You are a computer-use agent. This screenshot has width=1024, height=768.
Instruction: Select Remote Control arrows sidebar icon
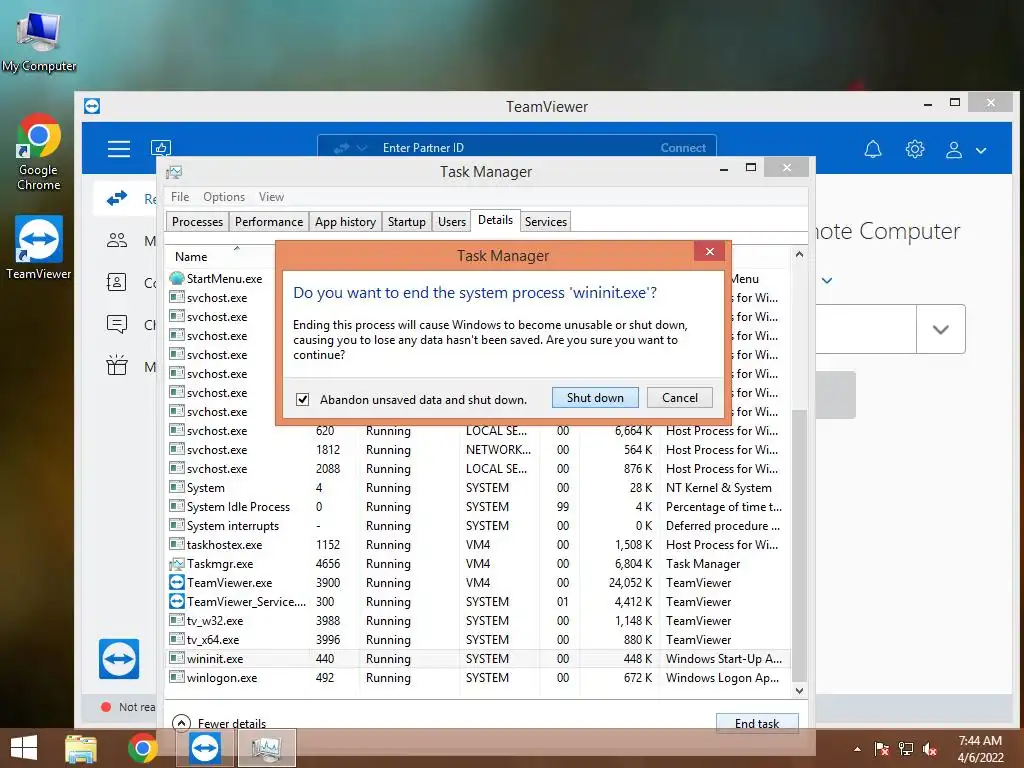coord(117,198)
